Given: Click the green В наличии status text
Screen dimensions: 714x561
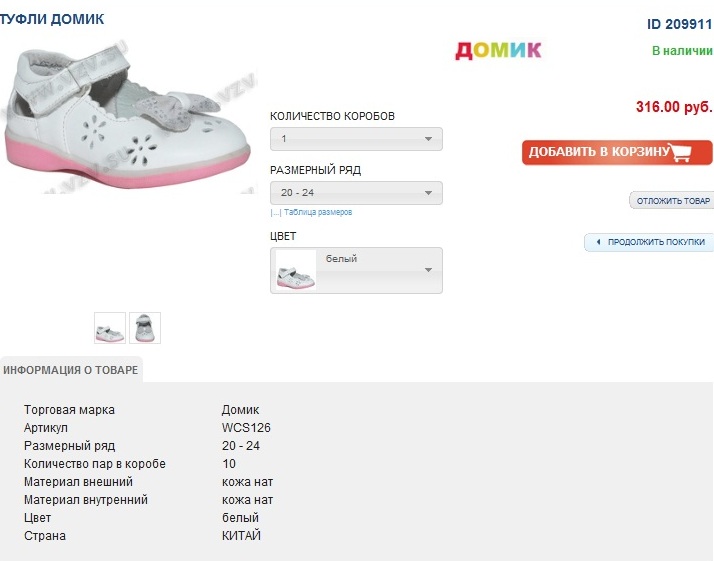Looking at the screenshot, I should point(681,51).
